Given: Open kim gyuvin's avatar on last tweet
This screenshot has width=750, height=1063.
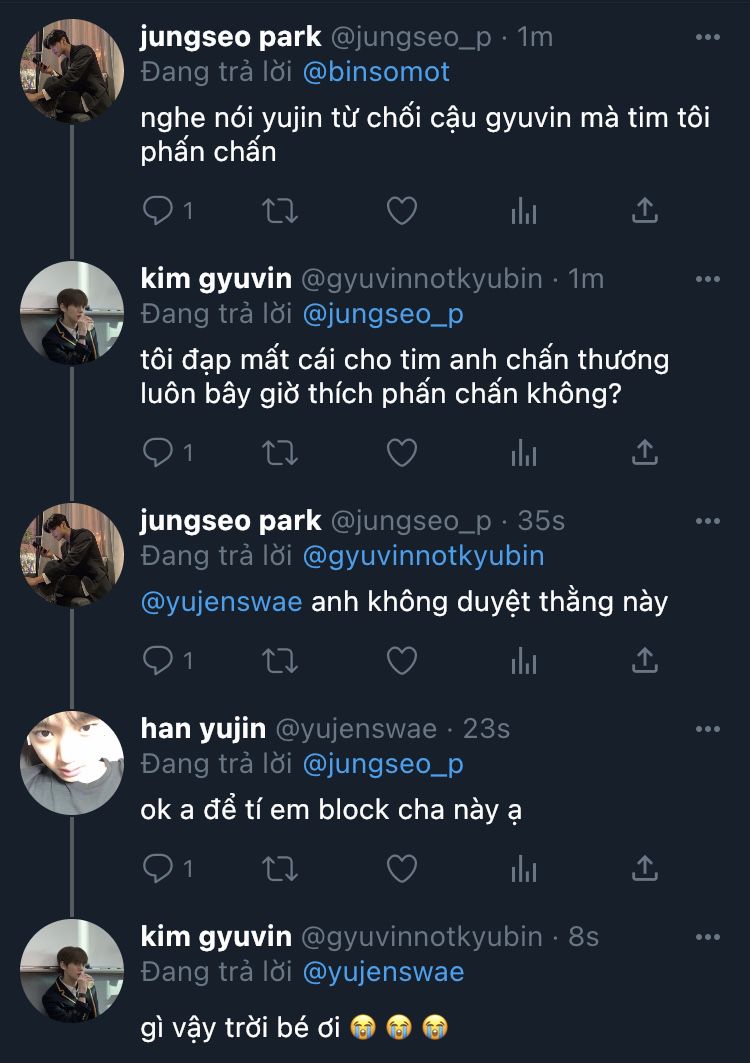Looking at the screenshot, I should point(72,971).
